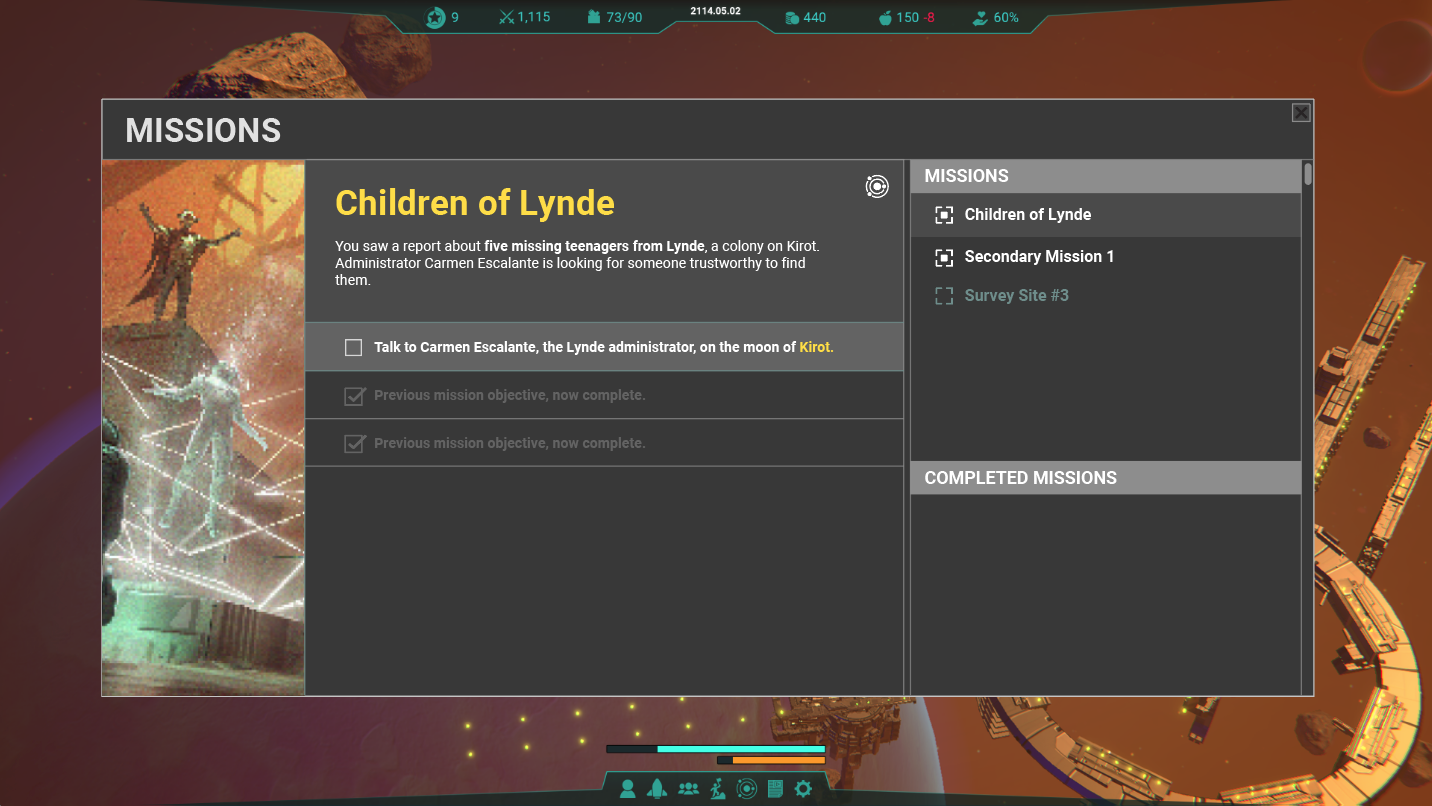This screenshot has height=806, width=1432.
Task: Click the mission list scrollbar thumb
Action: click(1308, 174)
